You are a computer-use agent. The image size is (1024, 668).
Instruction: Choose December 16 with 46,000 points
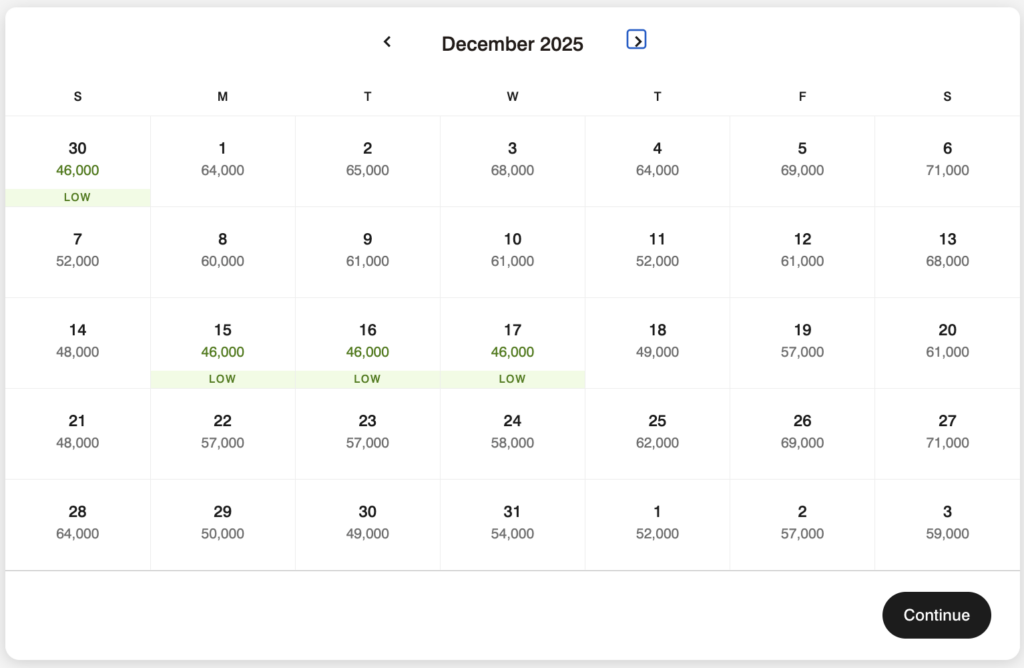[367, 342]
